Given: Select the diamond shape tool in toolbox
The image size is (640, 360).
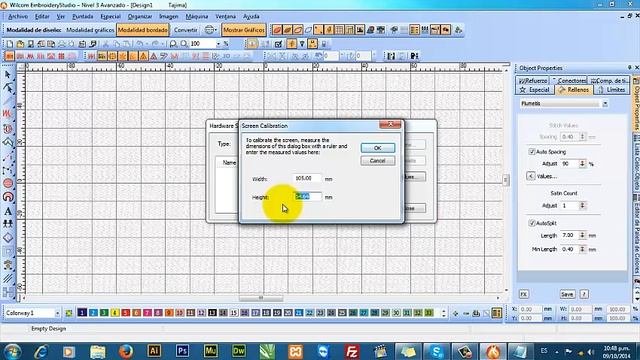Looking at the screenshot, I should pos(8,238).
